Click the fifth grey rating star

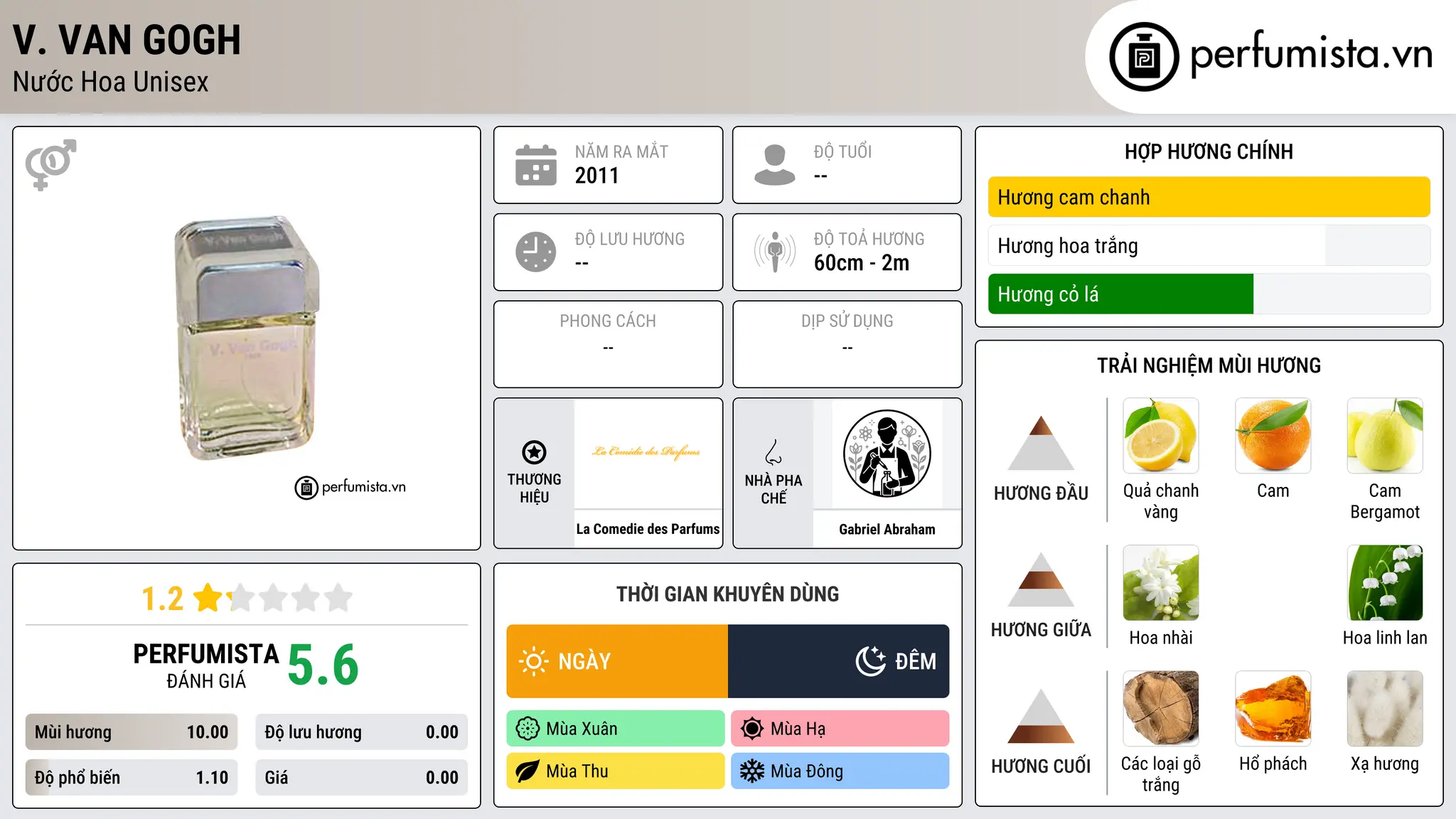(x=338, y=598)
